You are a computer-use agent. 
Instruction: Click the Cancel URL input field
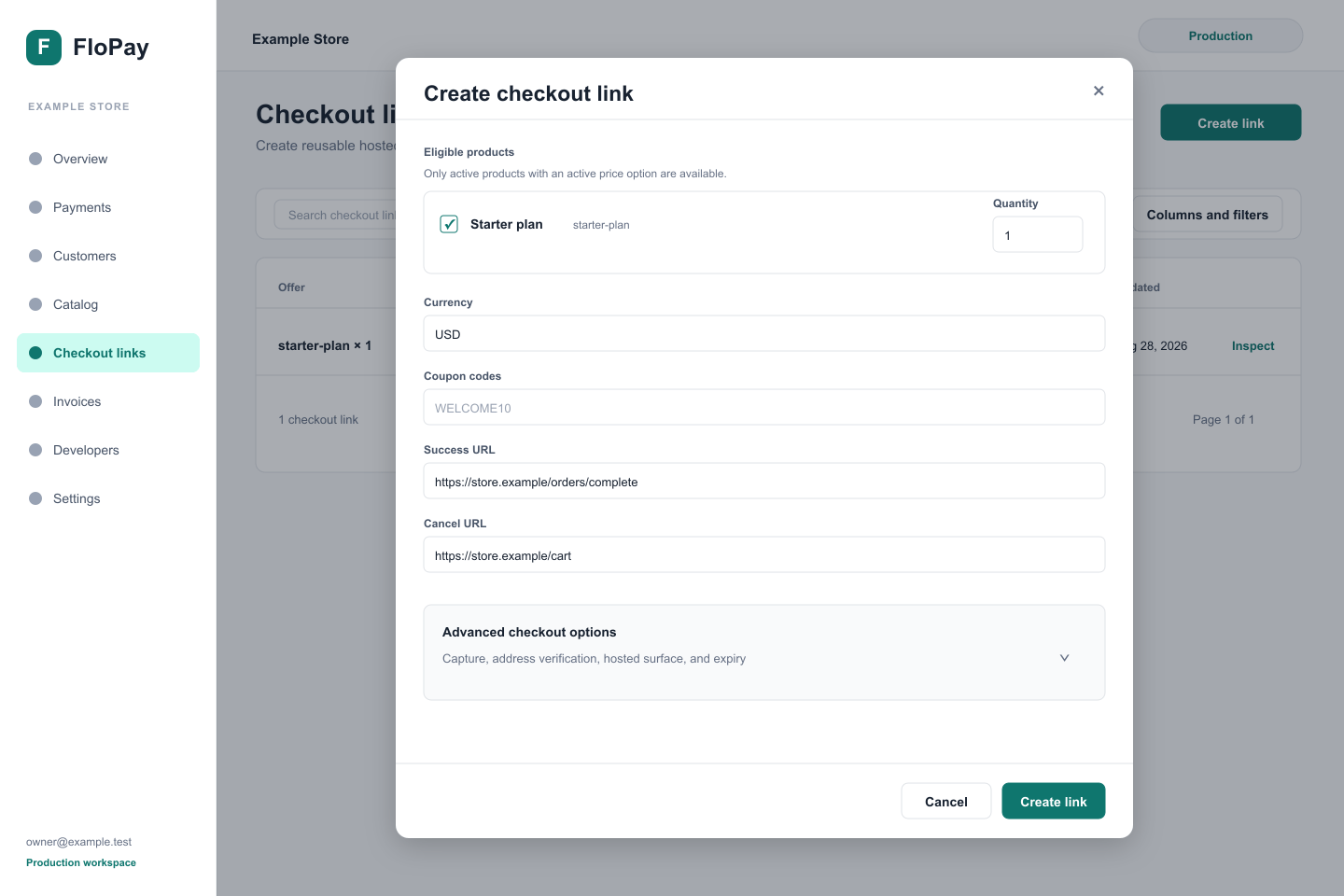point(764,554)
